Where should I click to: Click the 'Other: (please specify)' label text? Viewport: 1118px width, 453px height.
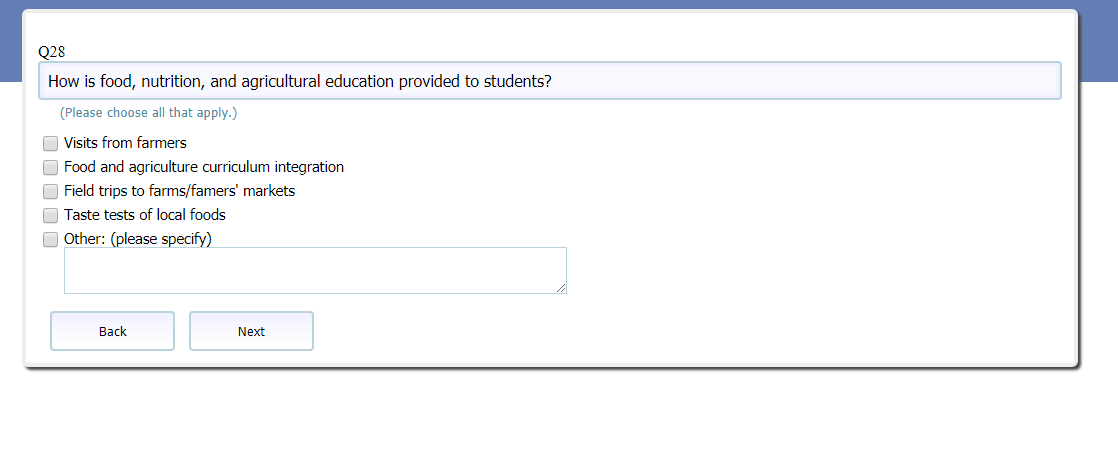138,239
